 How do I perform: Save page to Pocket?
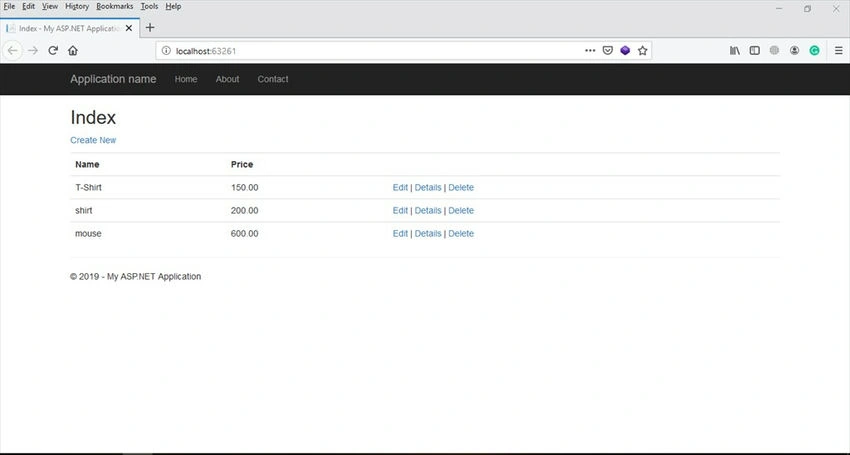click(608, 50)
